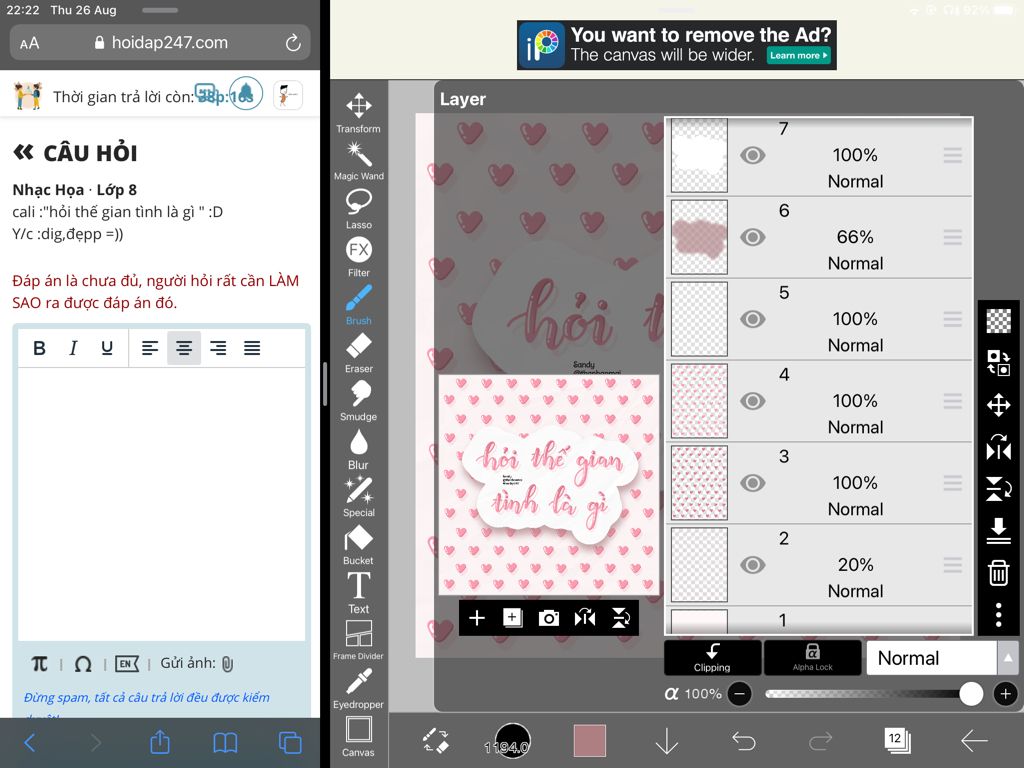1024x768 pixels.
Task: Open the AA text size menu in Safari
Action: point(29,43)
